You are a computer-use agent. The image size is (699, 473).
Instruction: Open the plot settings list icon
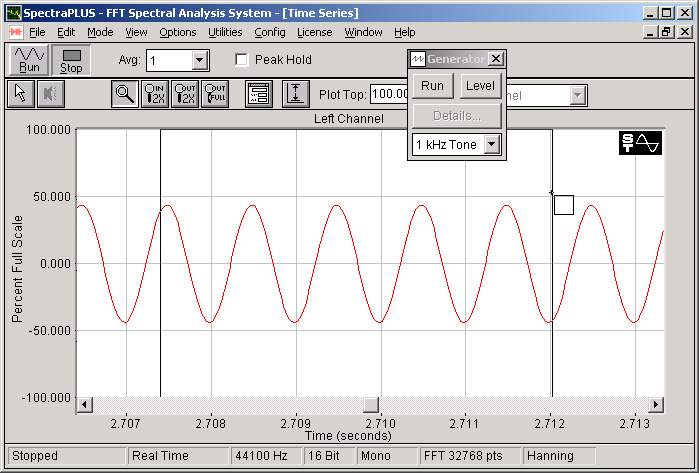click(259, 94)
